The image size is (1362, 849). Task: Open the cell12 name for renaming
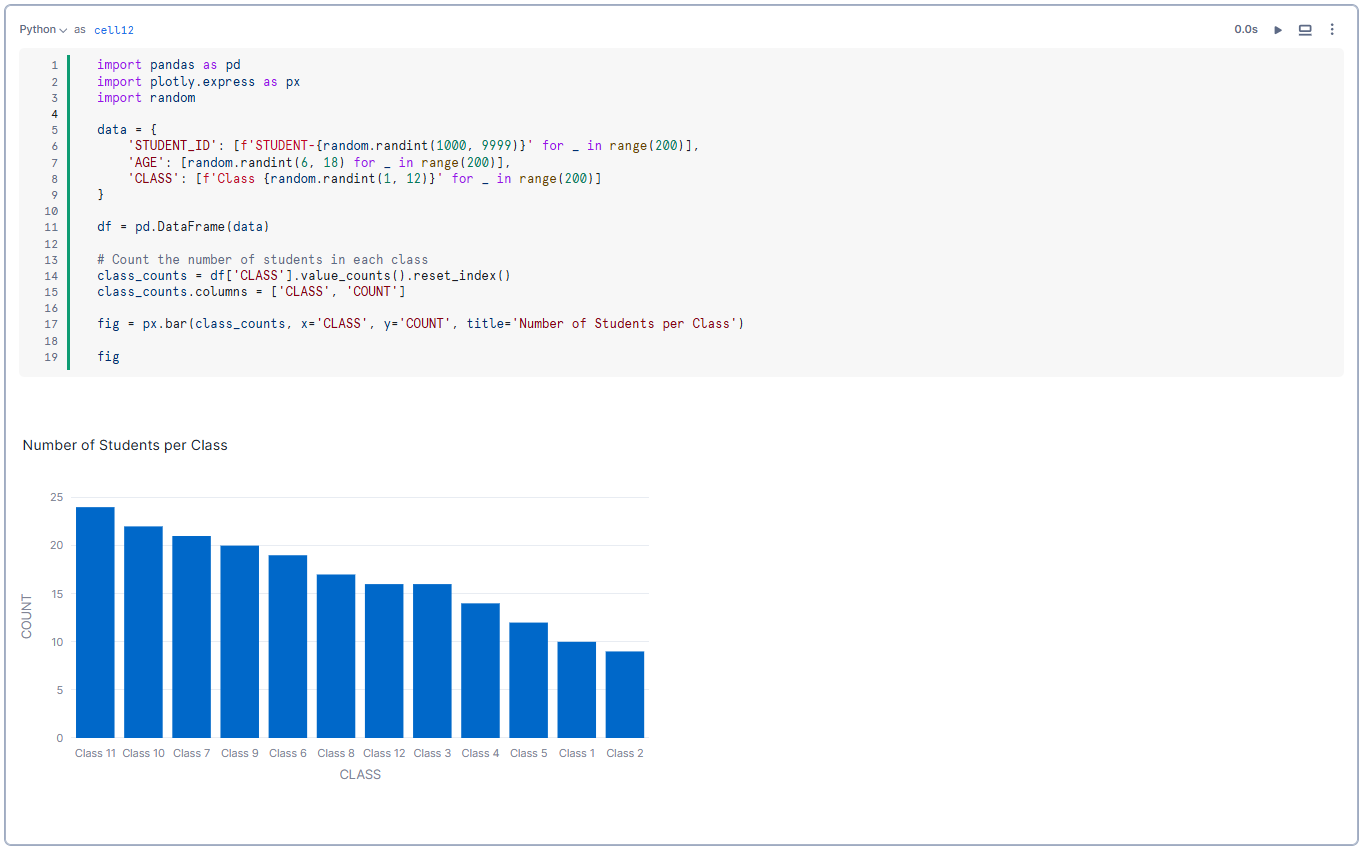click(113, 29)
